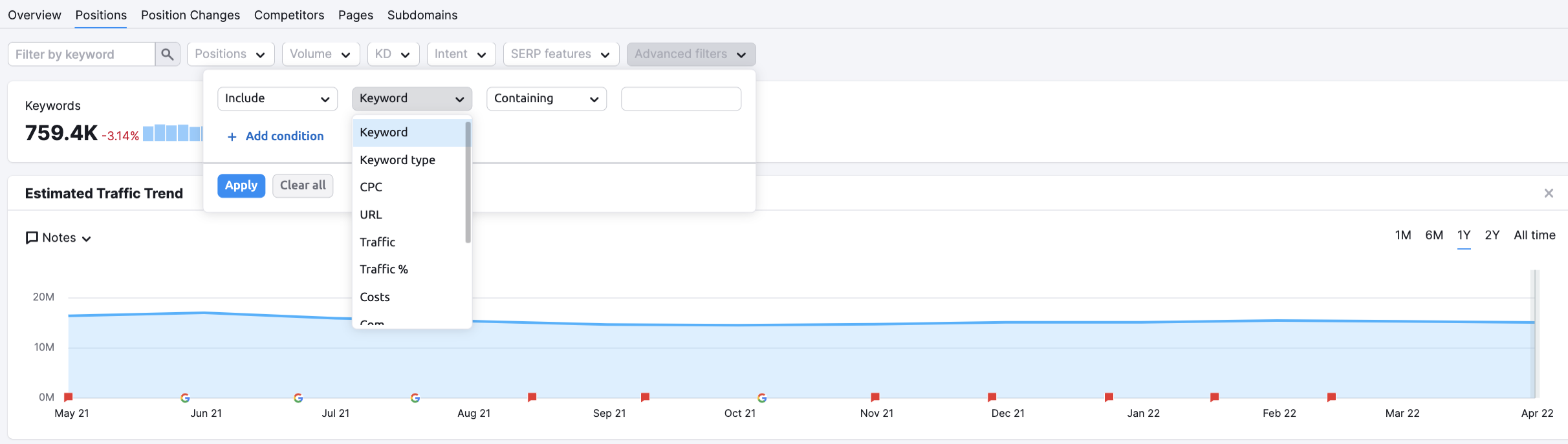This screenshot has height=444, width=1568.
Task: Click the Google update marker near Jun 21
Action: click(x=185, y=397)
